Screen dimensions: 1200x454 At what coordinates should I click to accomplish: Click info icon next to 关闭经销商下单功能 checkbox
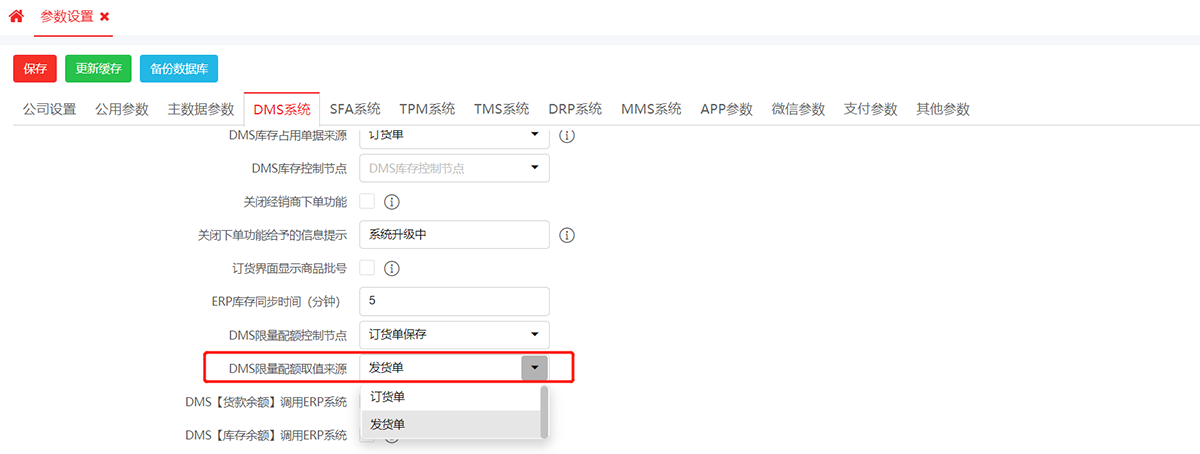point(392,202)
